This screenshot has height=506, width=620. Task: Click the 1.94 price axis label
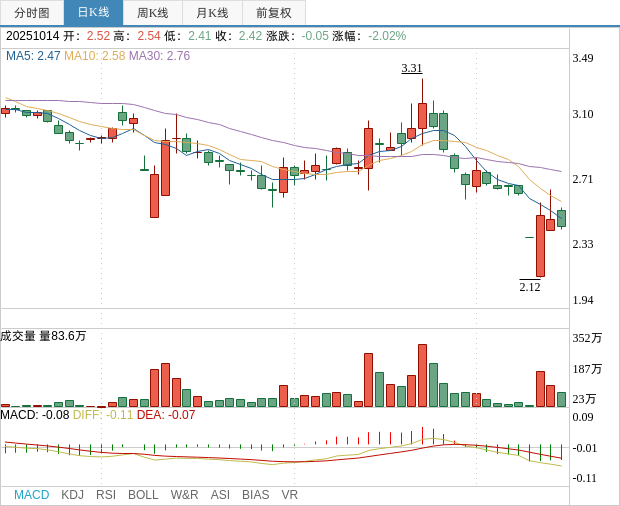click(583, 300)
